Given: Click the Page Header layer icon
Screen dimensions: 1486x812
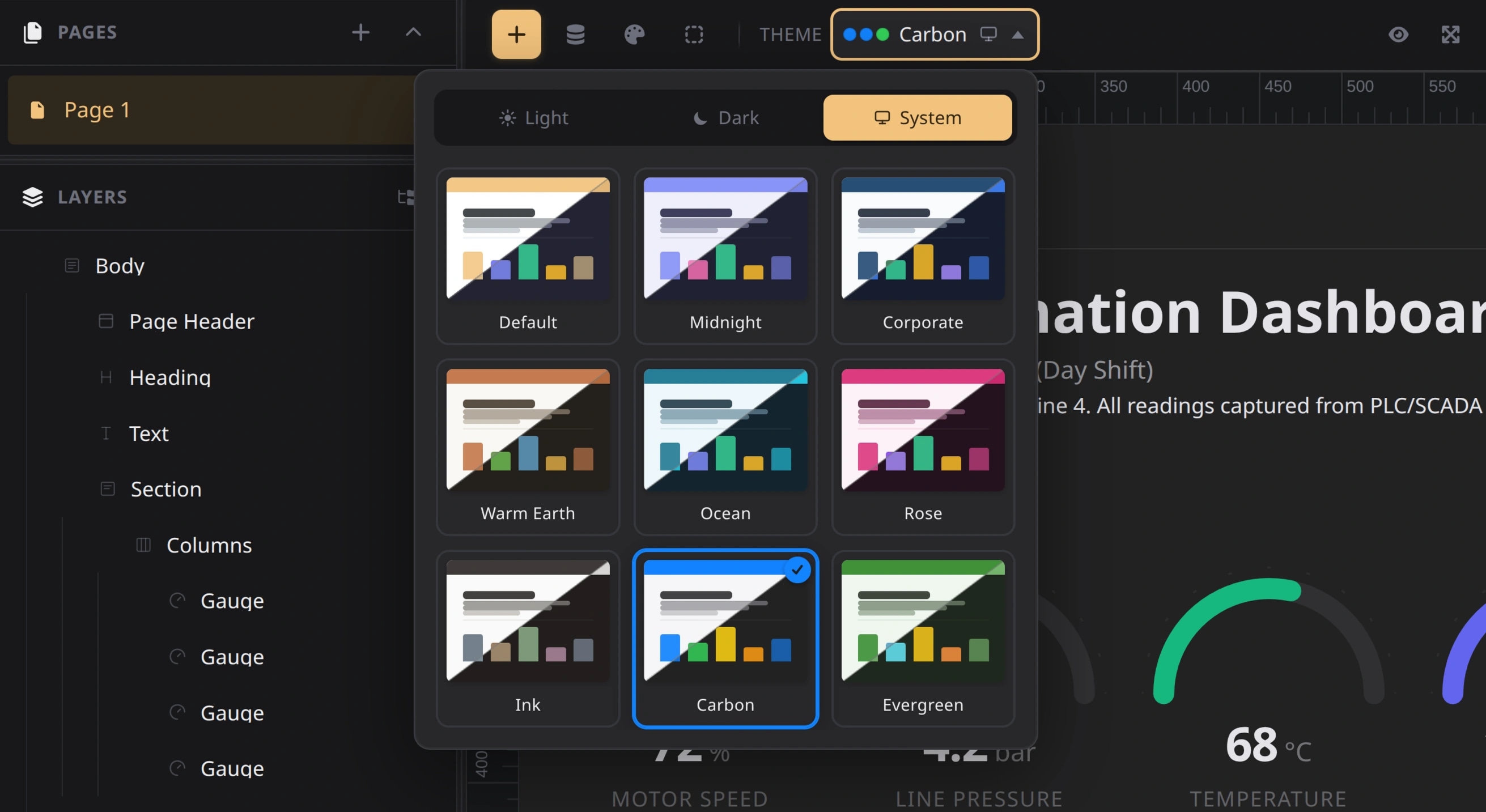Looking at the screenshot, I should [105, 321].
